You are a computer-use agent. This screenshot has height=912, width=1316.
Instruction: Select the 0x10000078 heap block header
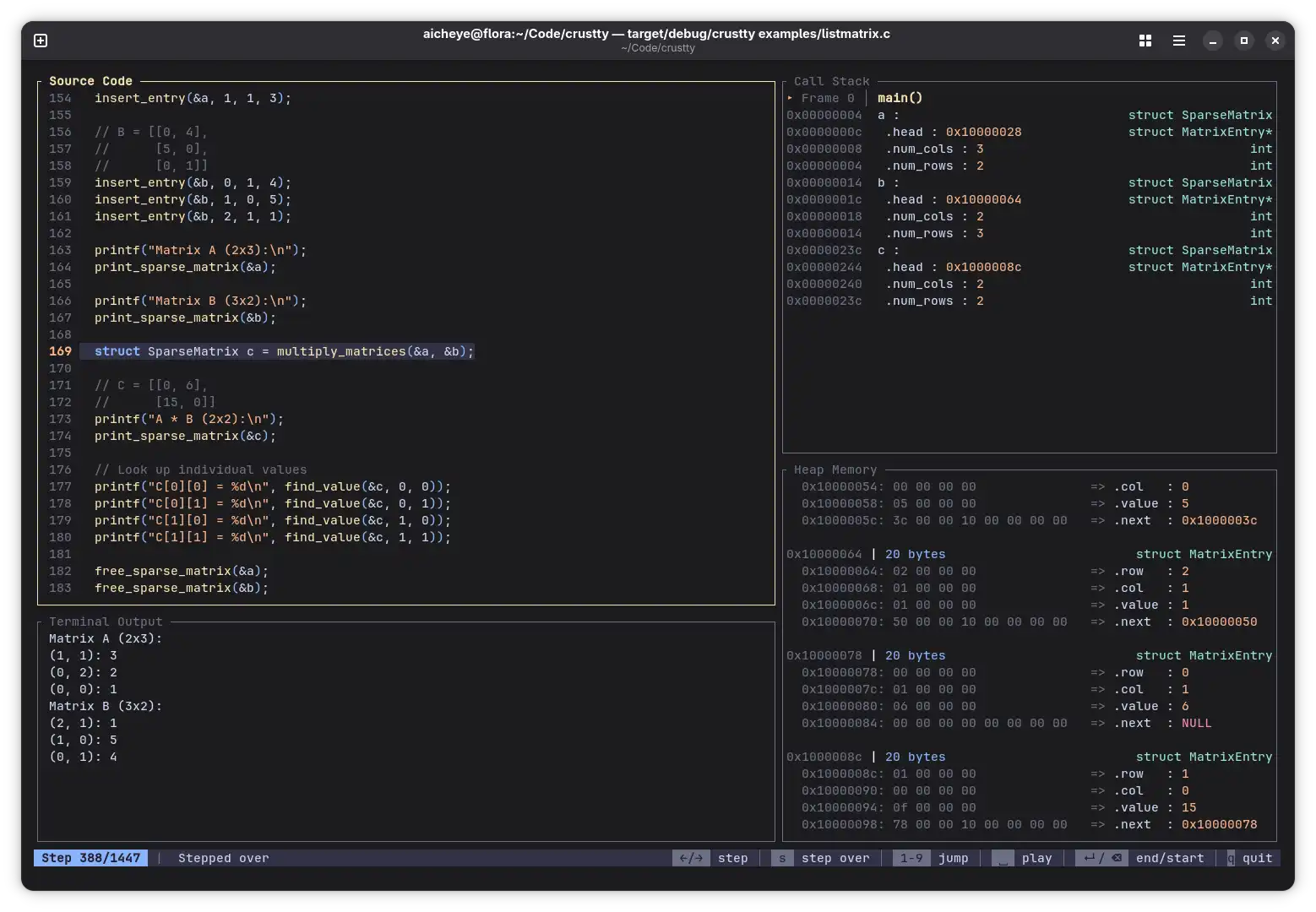(824, 655)
